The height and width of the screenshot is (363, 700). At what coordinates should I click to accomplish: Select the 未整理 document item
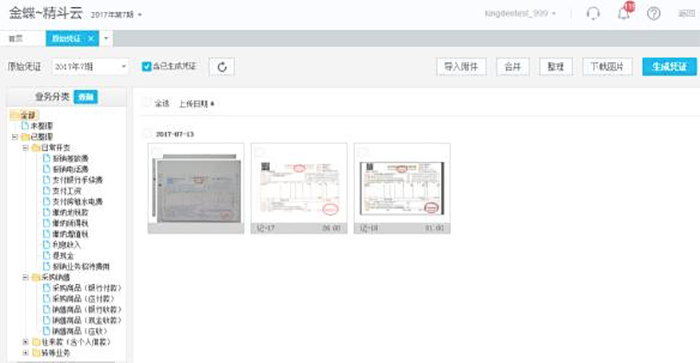point(38,126)
